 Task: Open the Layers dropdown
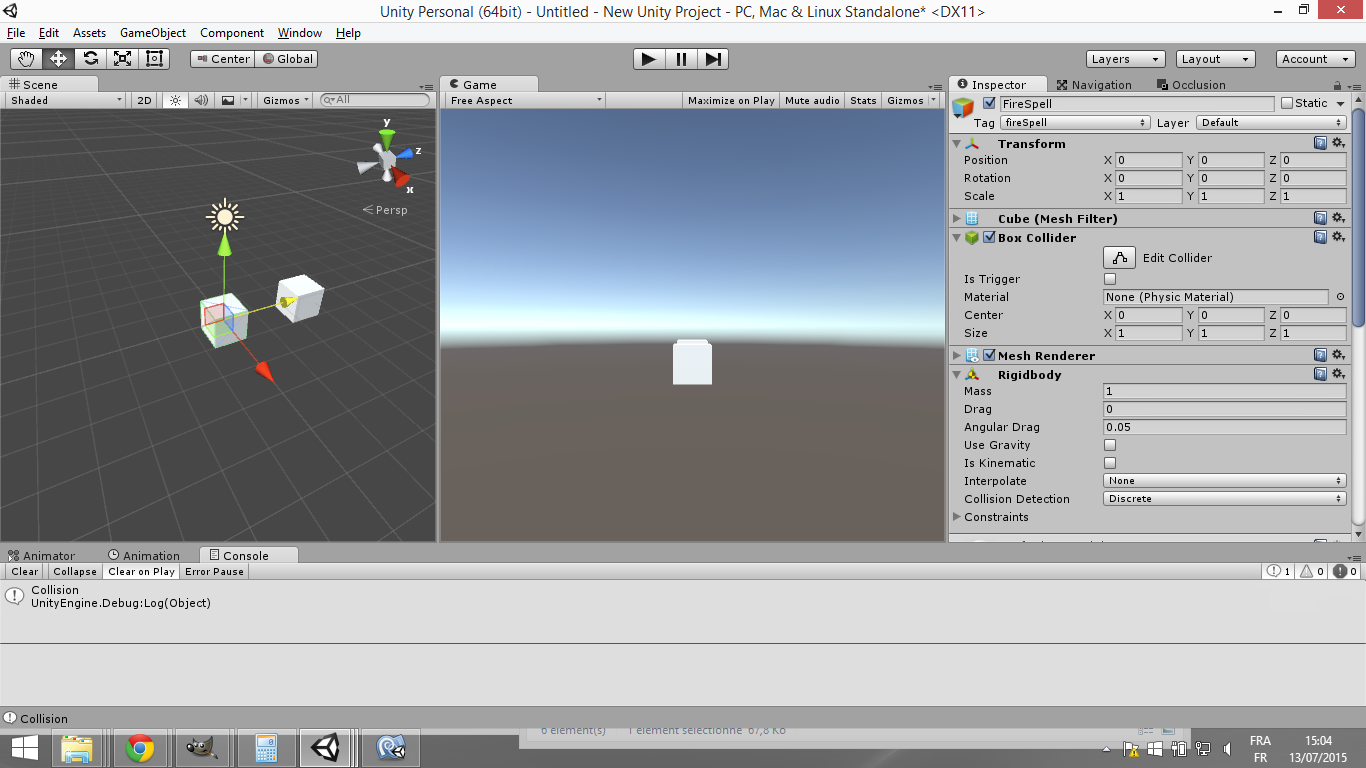click(x=1126, y=59)
